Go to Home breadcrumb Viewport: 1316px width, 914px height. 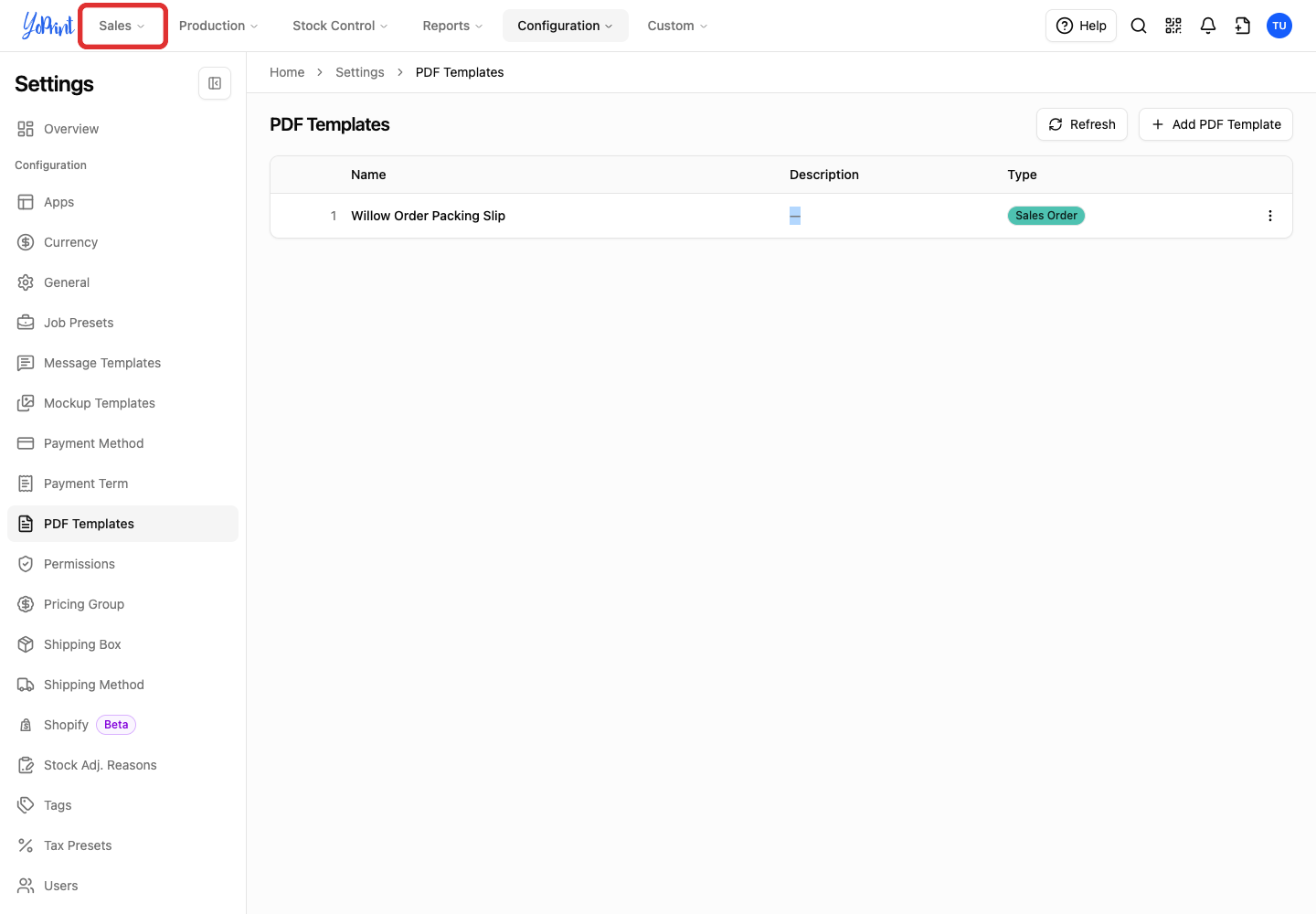tap(287, 72)
